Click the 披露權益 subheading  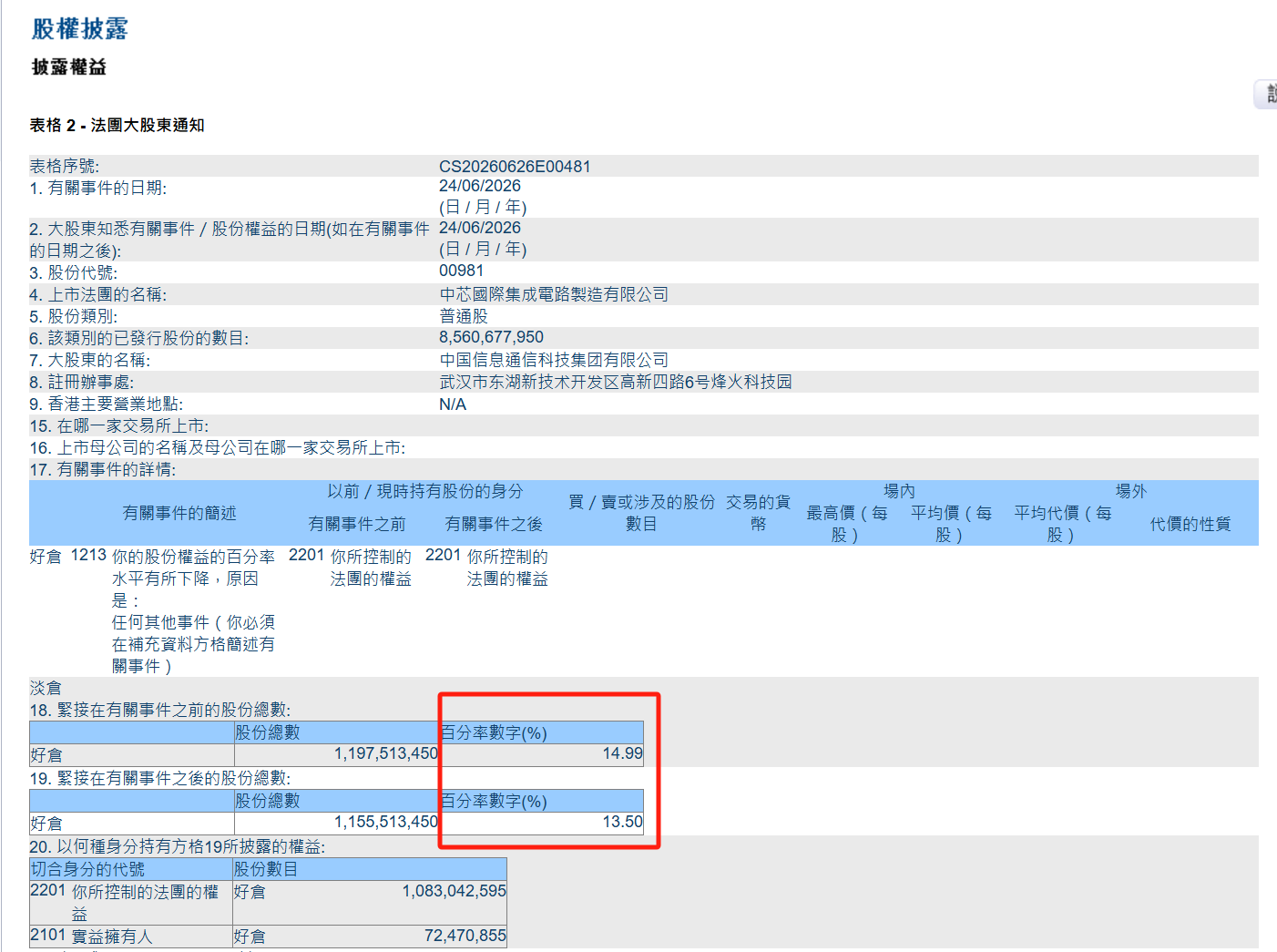(69, 67)
